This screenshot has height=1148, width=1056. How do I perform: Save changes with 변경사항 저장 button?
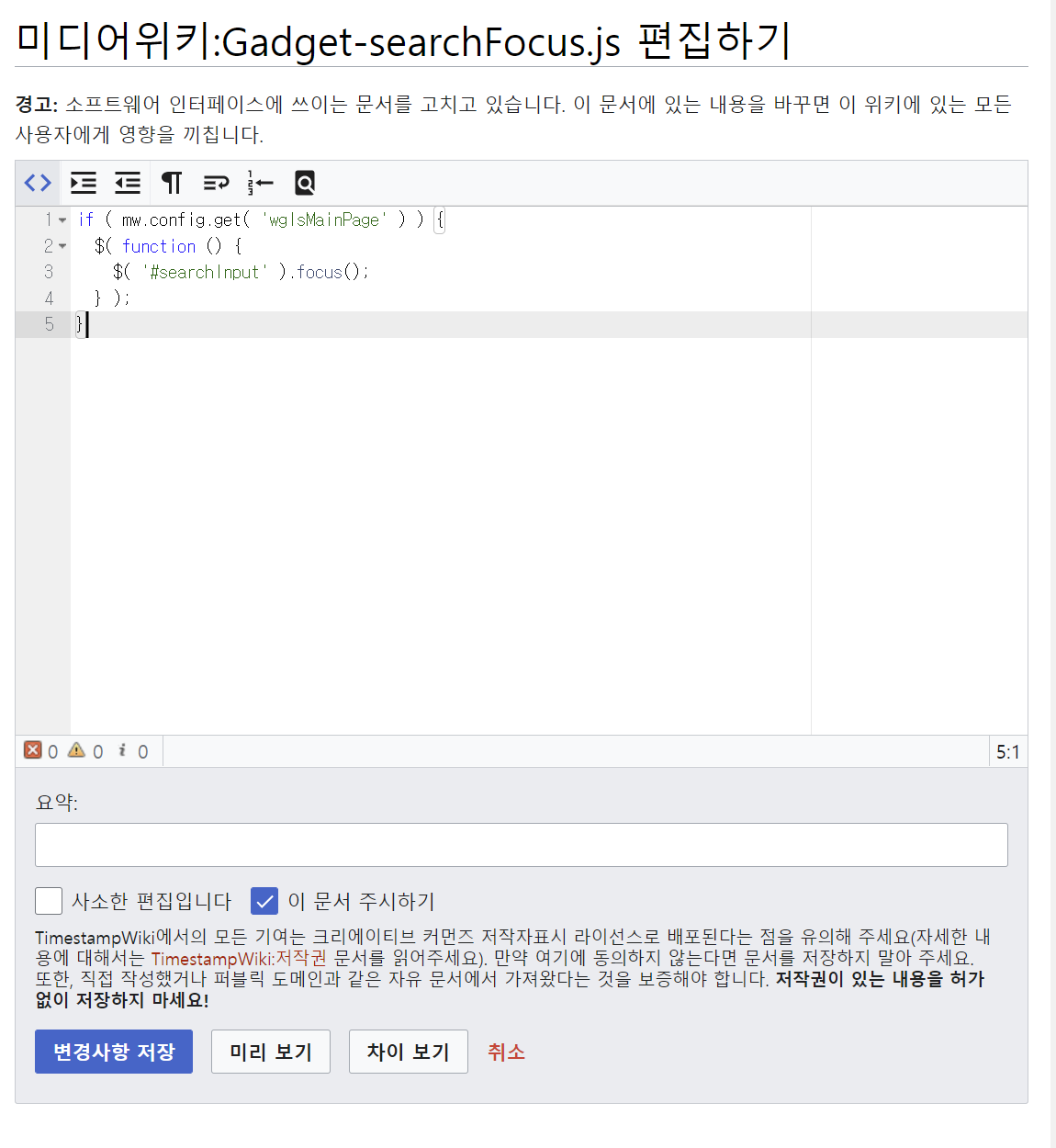coord(114,1052)
